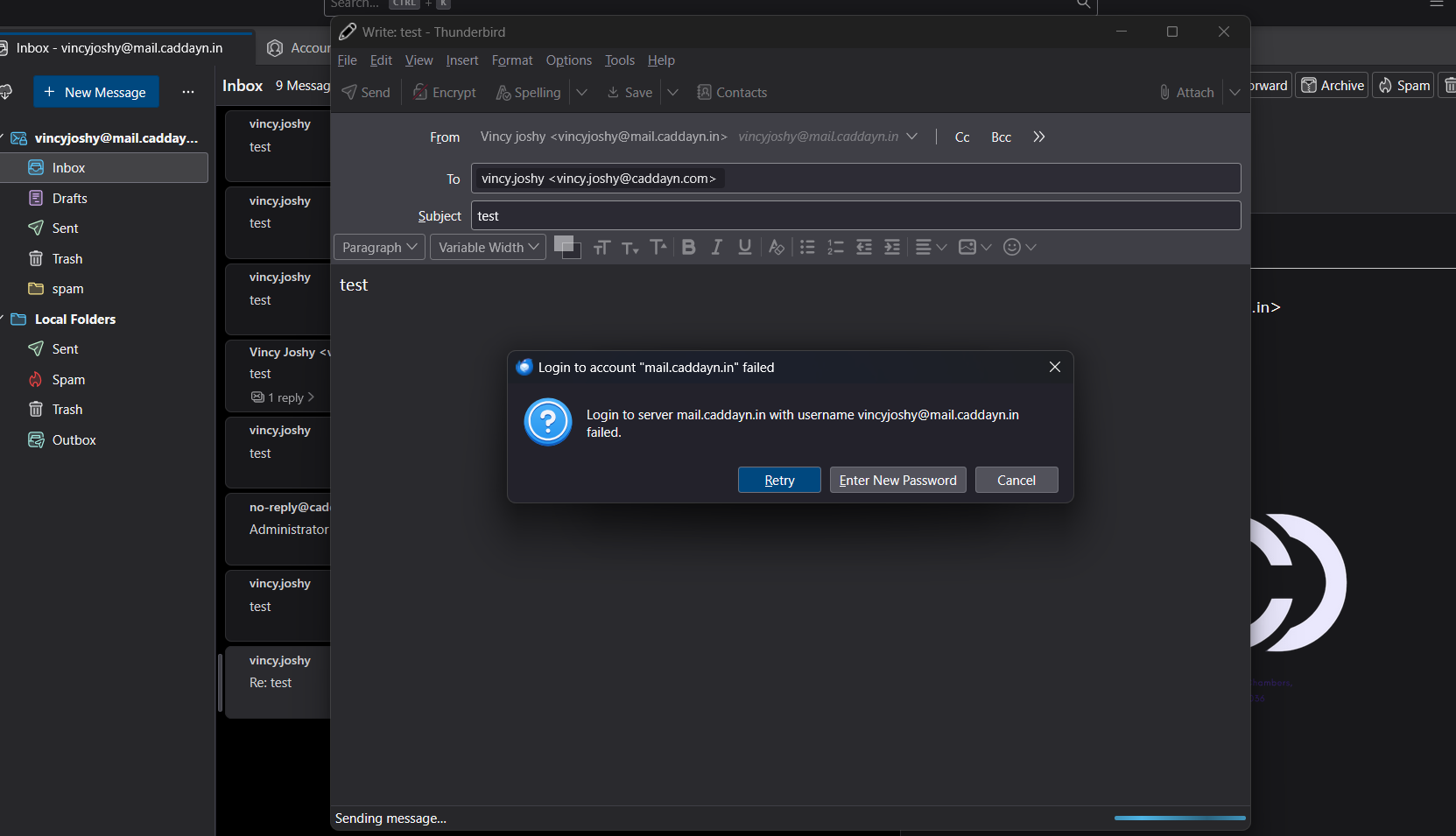Viewport: 1456px width, 836px height.
Task: Click the Italic formatting icon
Action: pos(717,248)
